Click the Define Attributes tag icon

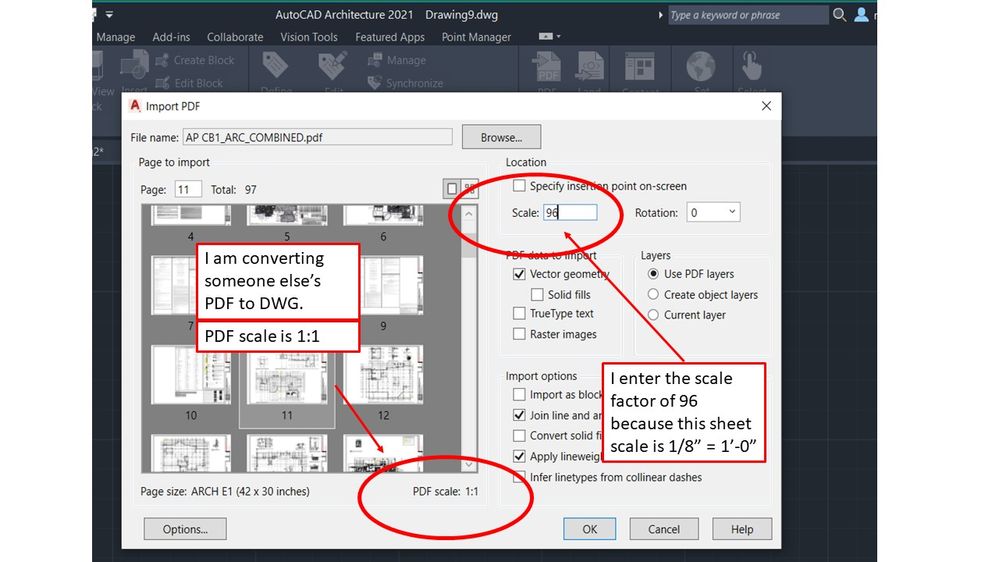(275, 66)
